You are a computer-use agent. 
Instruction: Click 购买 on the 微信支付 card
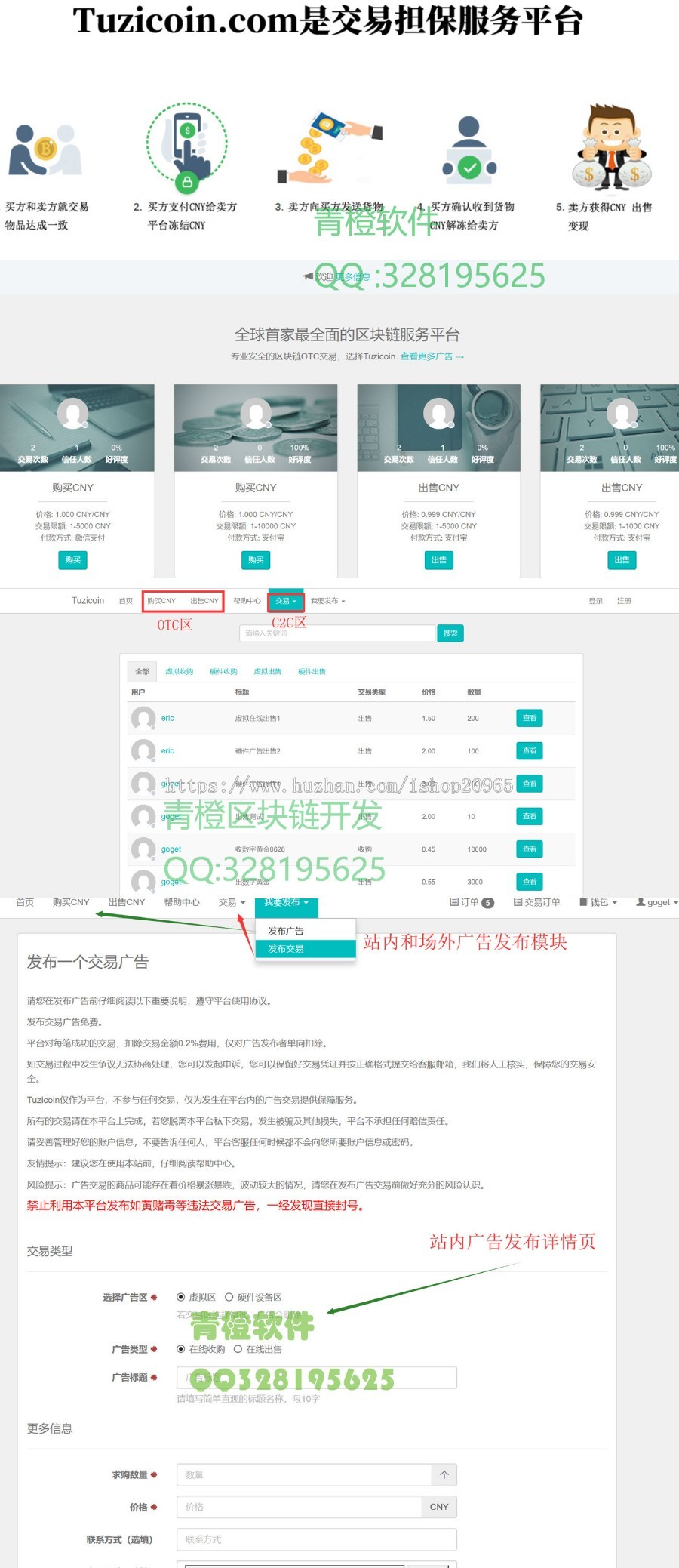click(73, 560)
